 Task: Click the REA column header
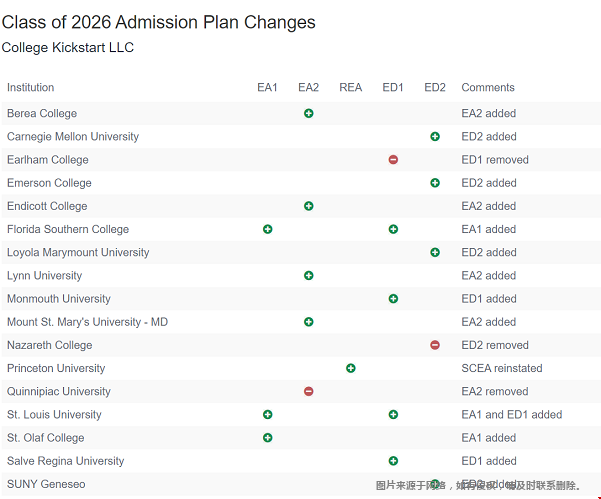[x=351, y=88]
